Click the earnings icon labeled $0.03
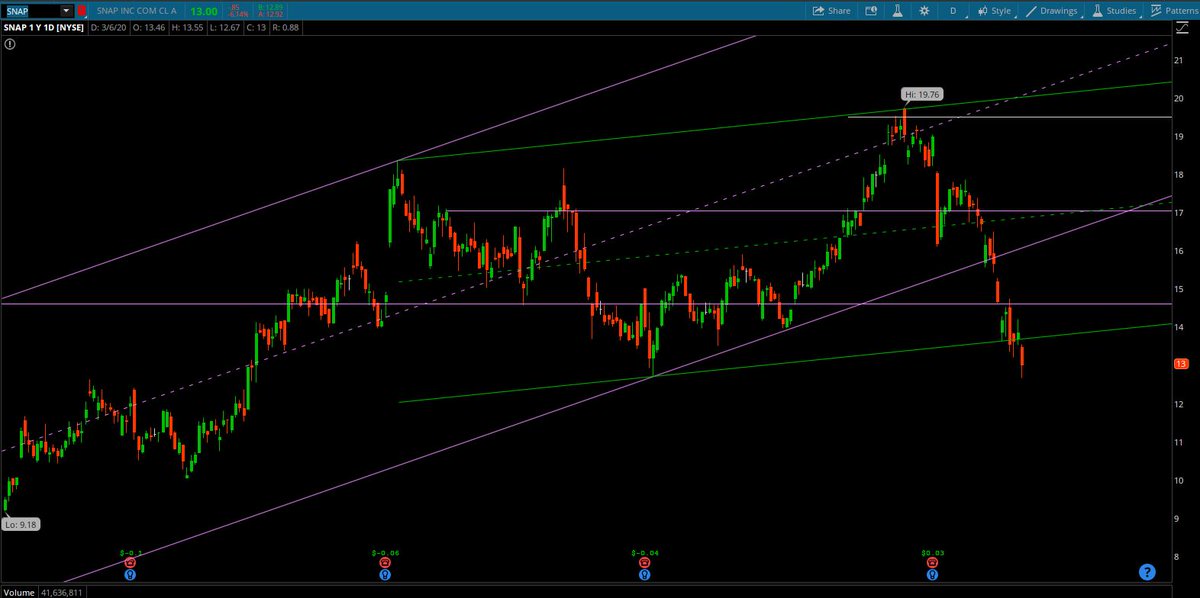 tap(932, 563)
